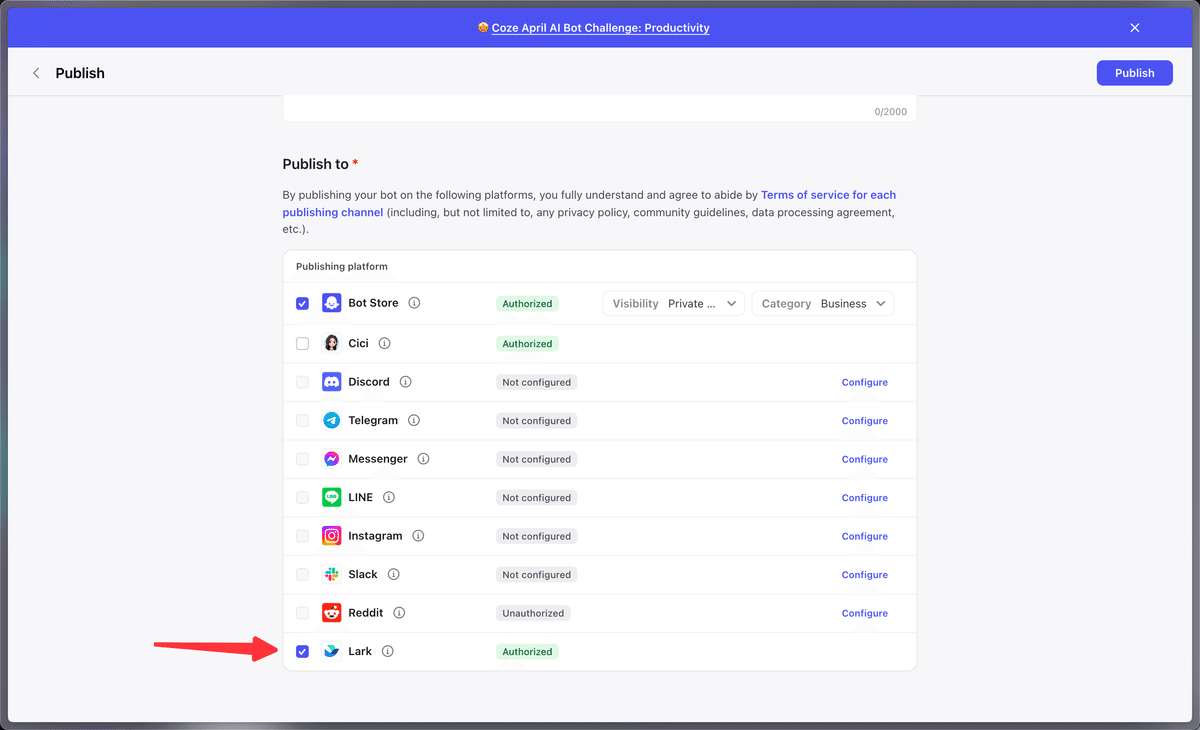Configure the Discord platform
The height and width of the screenshot is (730, 1200).
[x=865, y=382]
